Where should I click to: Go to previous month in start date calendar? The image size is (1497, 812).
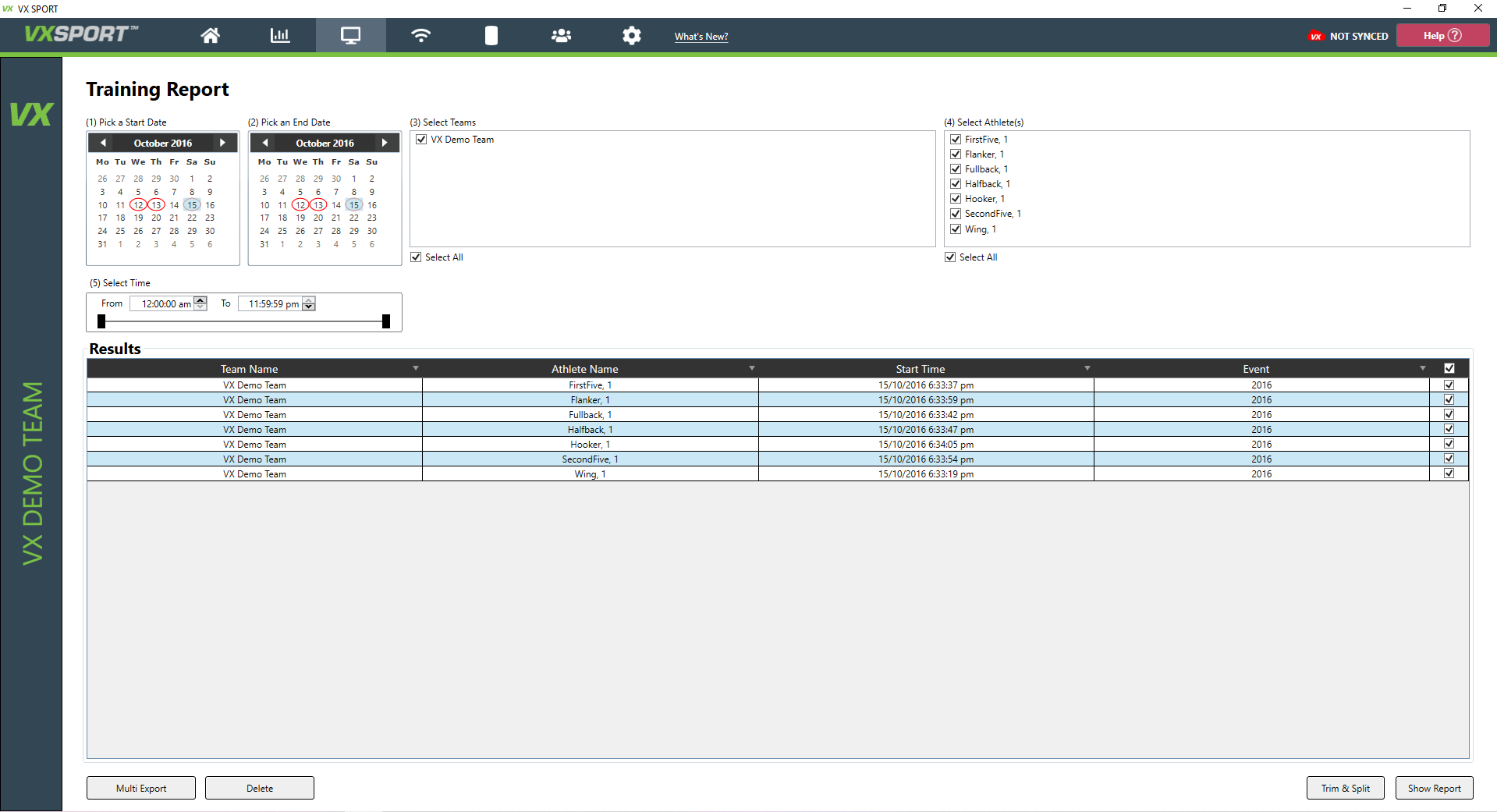pyautogui.click(x=103, y=143)
